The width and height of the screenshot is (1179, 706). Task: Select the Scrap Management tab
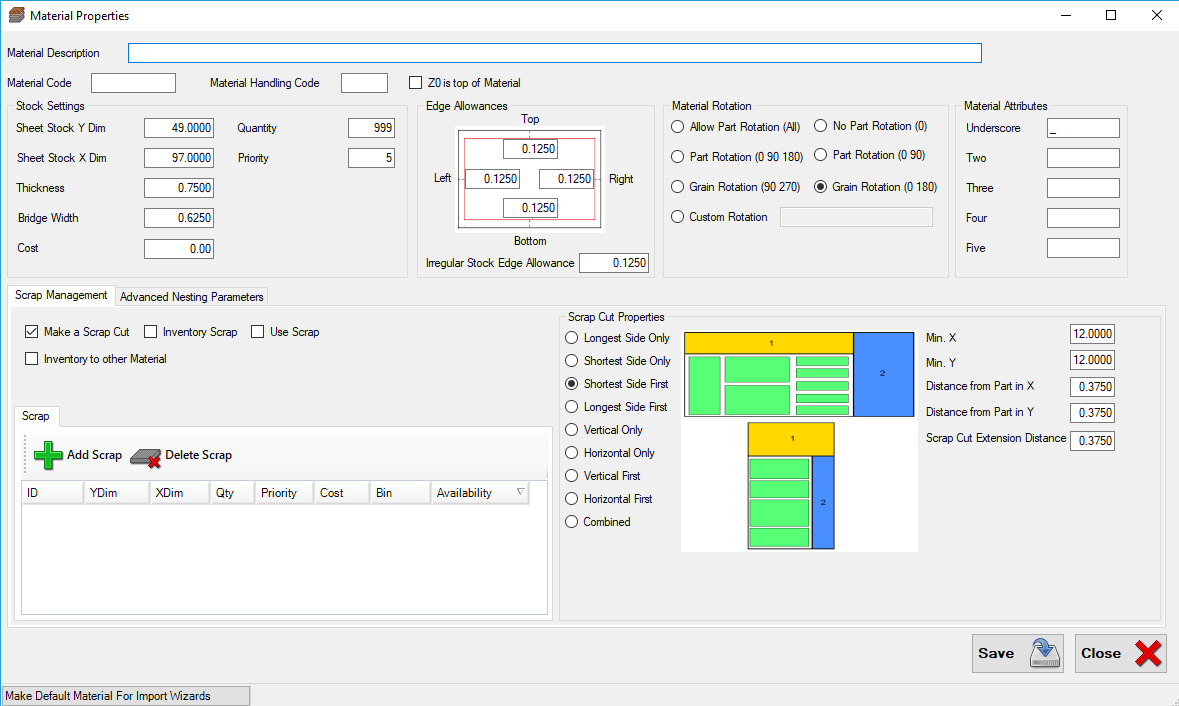[x=60, y=295]
